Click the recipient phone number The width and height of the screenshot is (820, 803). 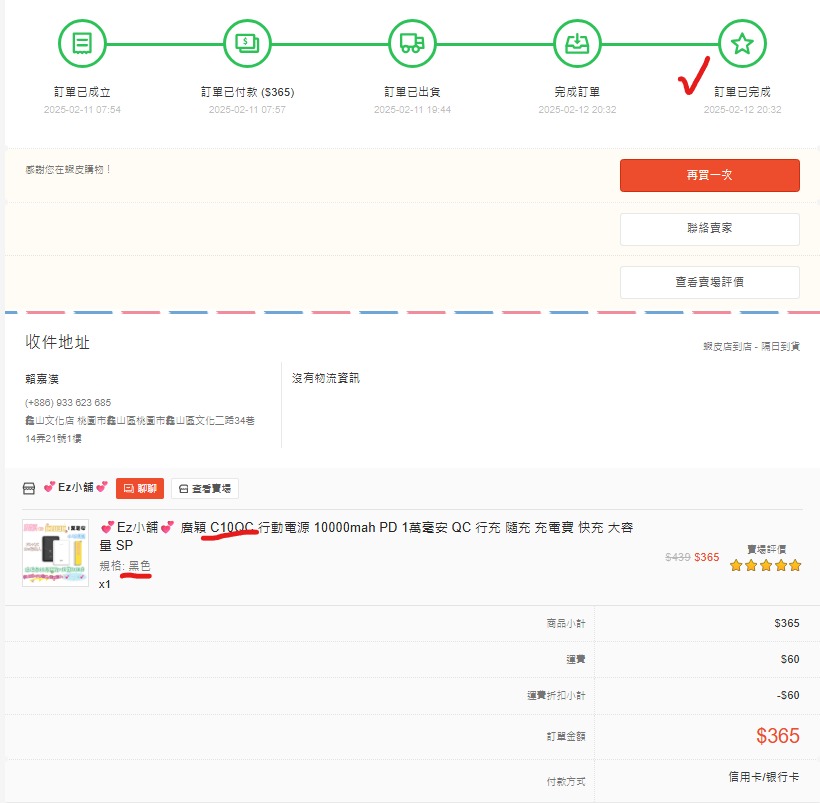point(68,403)
